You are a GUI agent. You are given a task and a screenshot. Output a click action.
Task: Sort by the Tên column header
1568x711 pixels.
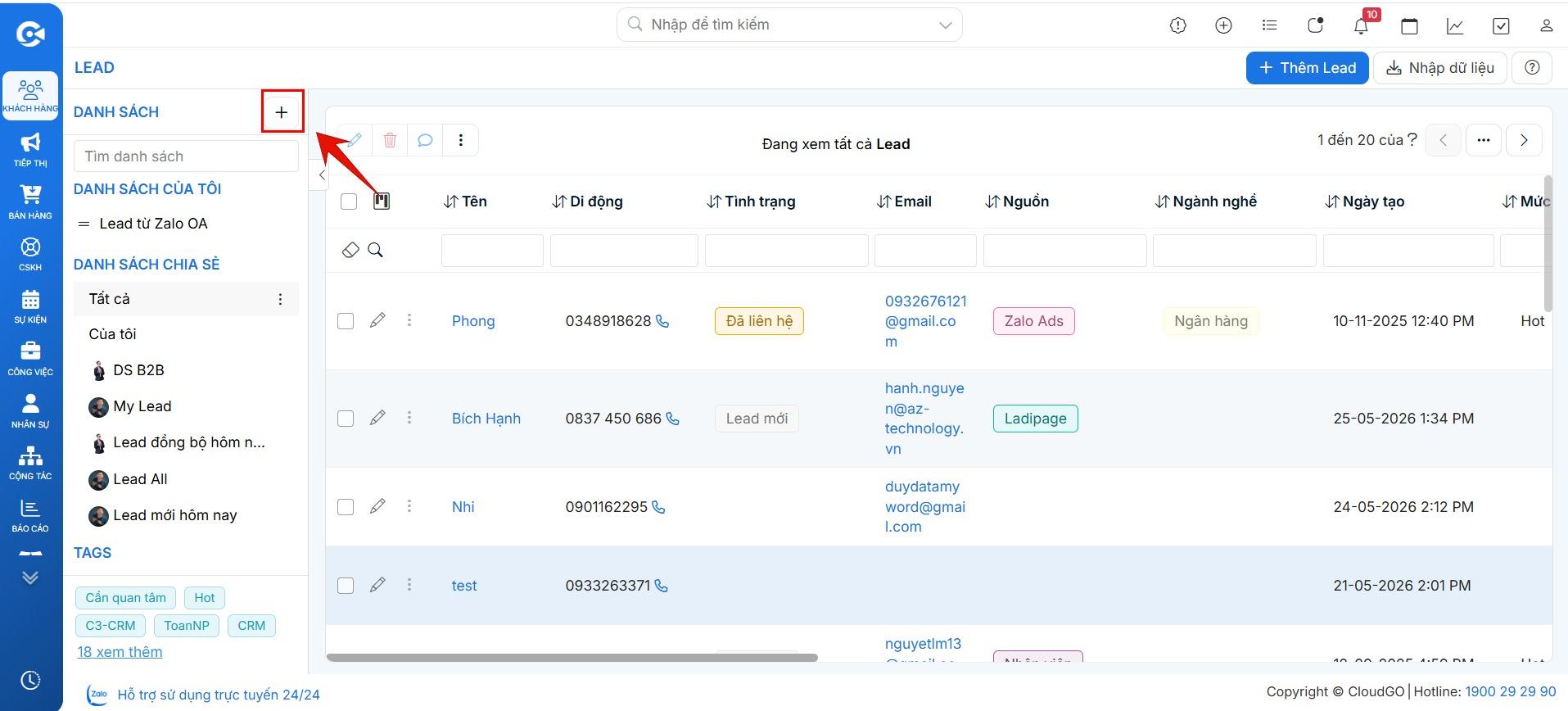point(465,202)
